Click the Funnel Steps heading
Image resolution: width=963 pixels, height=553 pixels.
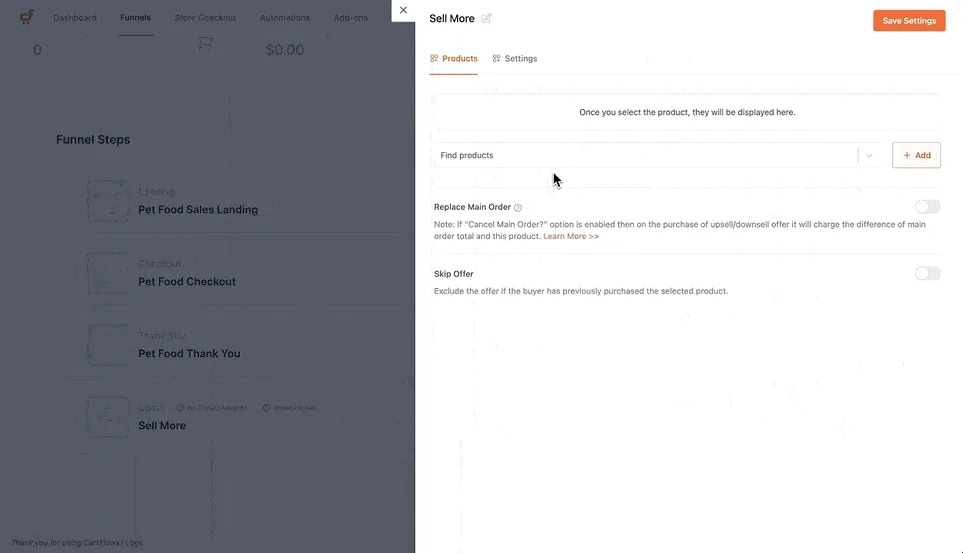point(93,139)
